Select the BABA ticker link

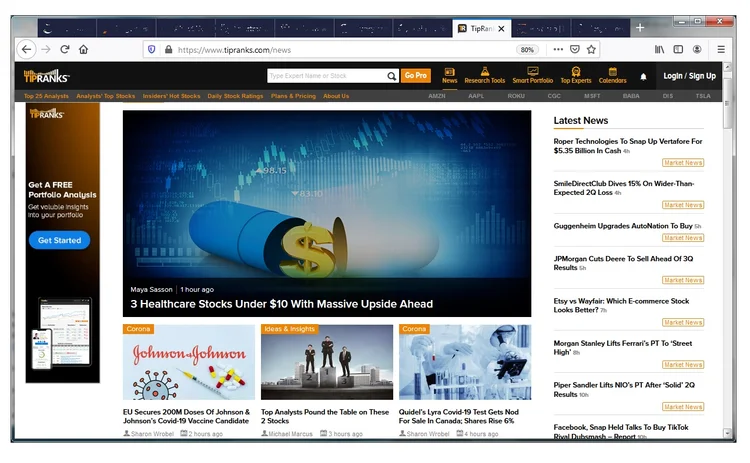click(x=631, y=96)
